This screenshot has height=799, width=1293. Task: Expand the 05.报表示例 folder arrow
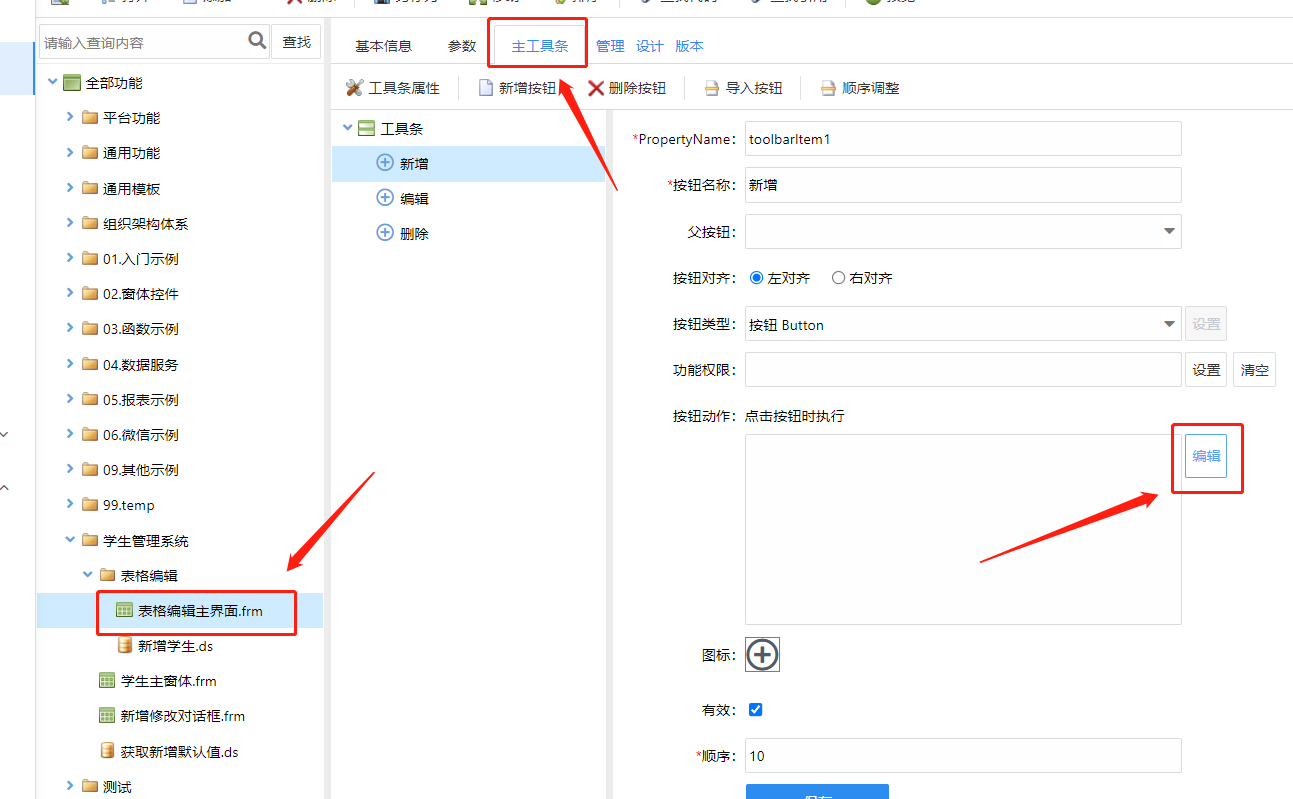click(70, 399)
